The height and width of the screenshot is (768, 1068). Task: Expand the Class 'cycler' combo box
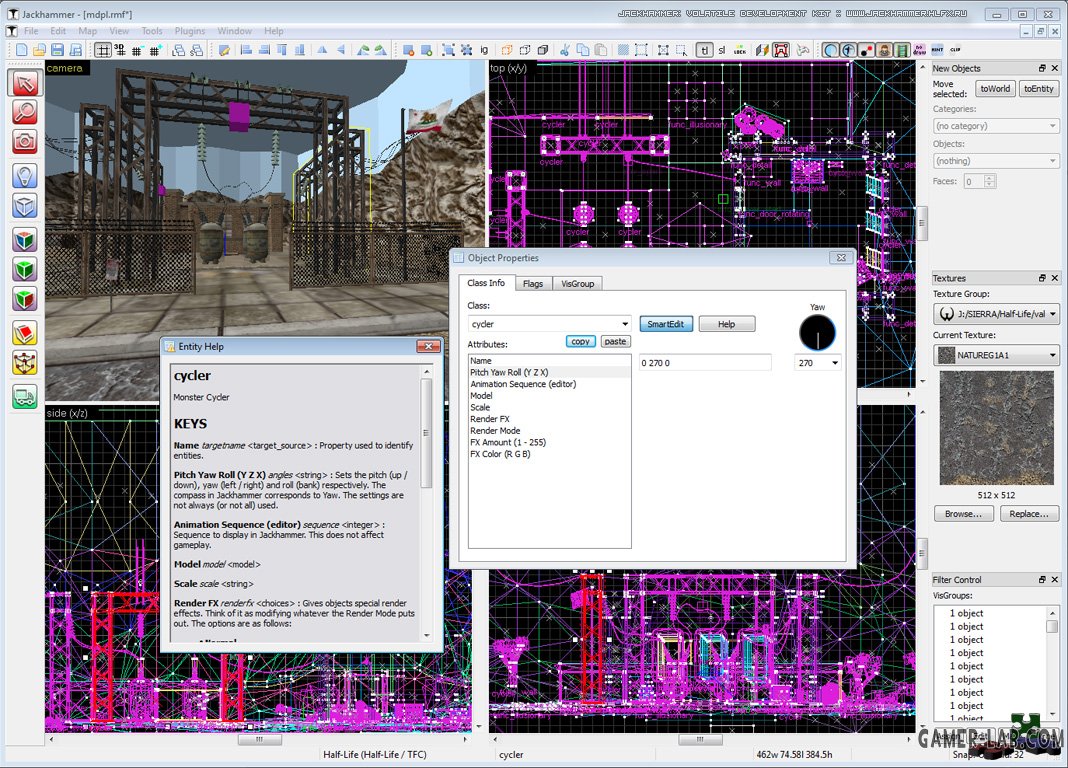(550, 324)
